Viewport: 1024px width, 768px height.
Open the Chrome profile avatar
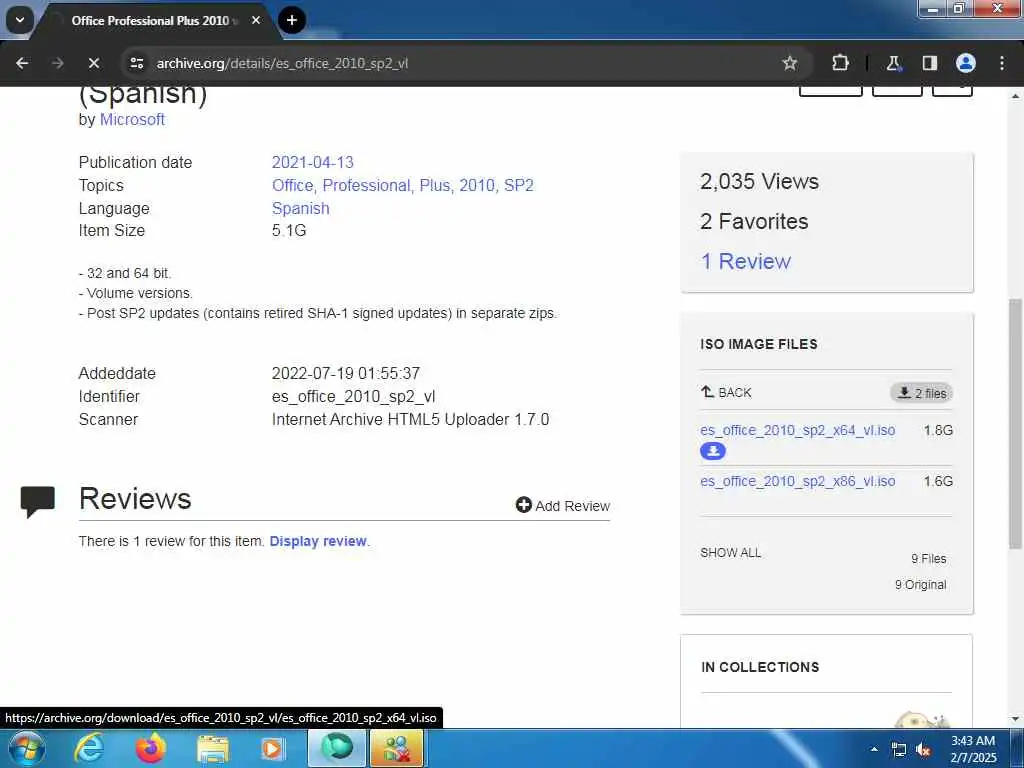(965, 63)
